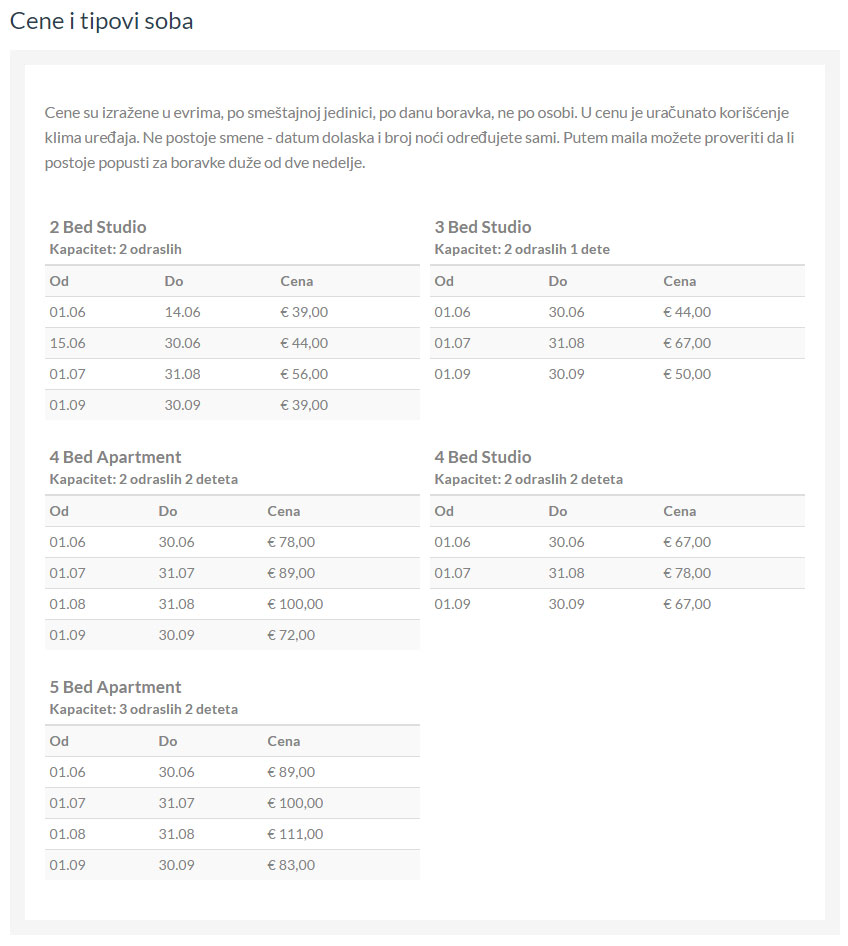
Task: Click the '4 Bed Studio' table title
Action: click(483, 457)
